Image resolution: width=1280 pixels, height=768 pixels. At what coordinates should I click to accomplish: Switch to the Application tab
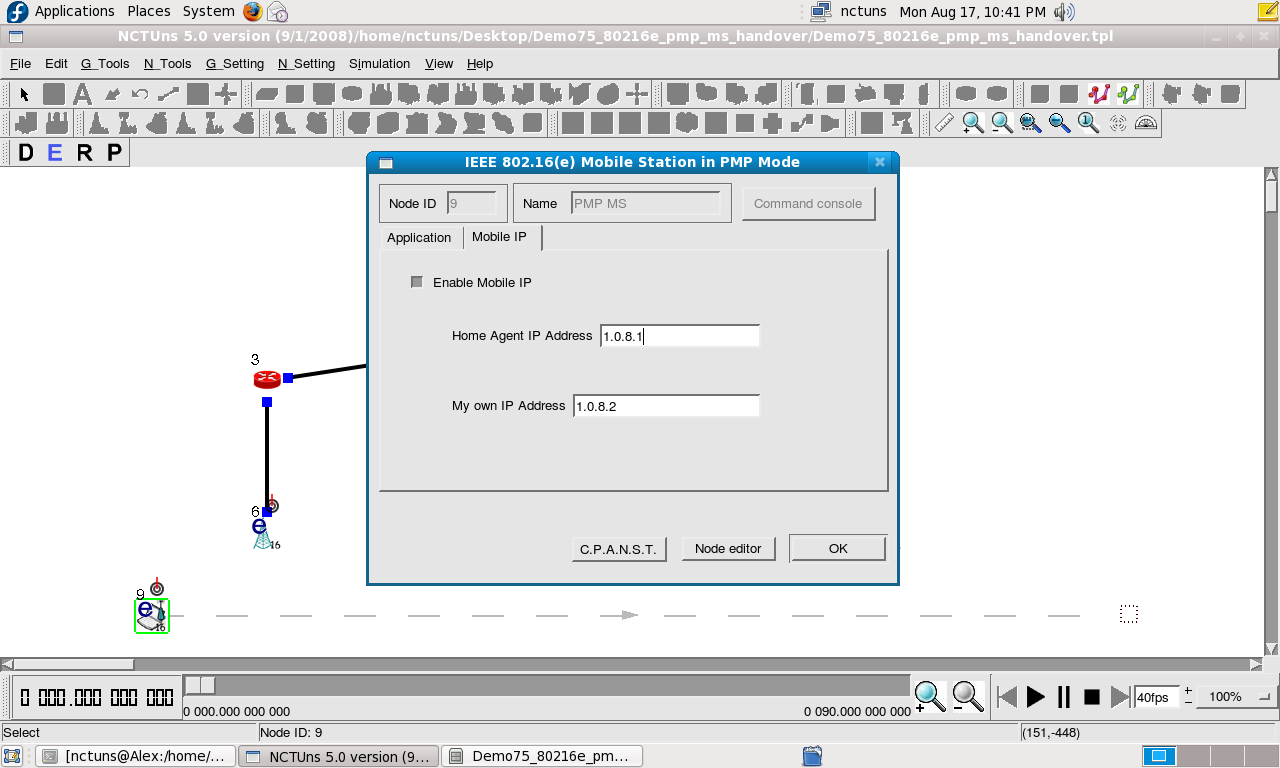pos(419,238)
